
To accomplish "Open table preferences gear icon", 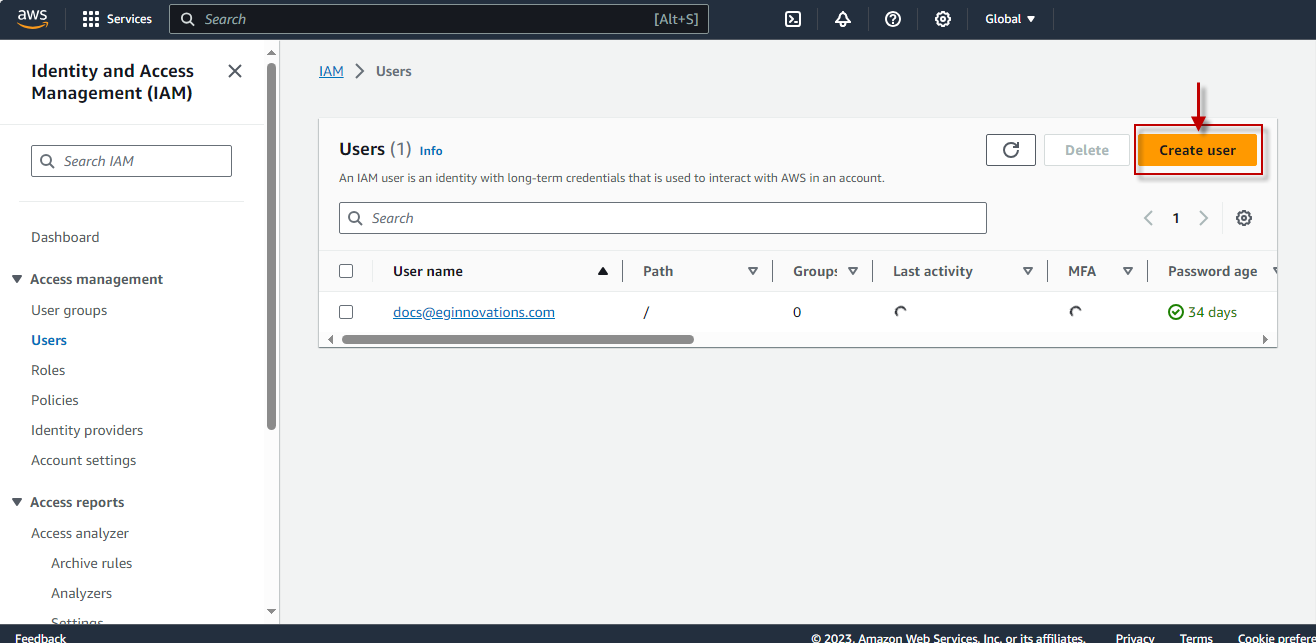I will click(1244, 218).
